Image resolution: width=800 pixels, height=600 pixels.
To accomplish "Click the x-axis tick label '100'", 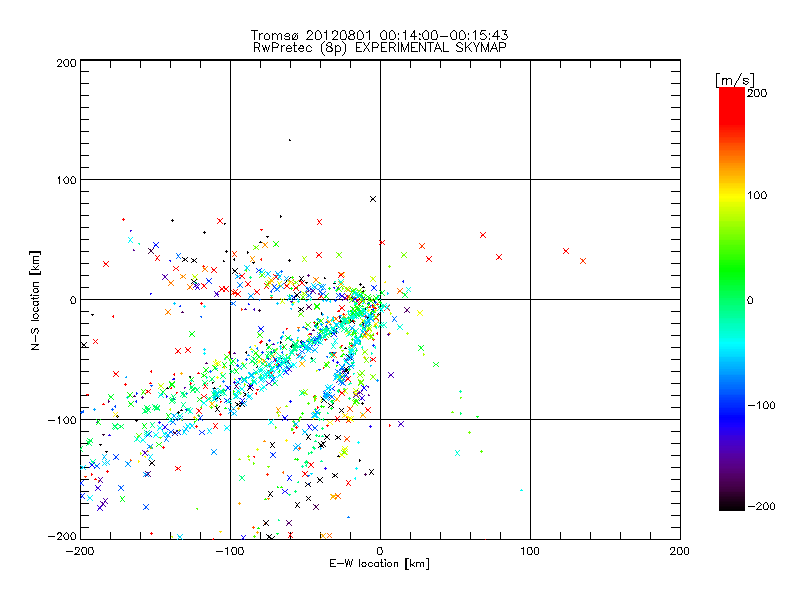I will (x=530, y=551).
